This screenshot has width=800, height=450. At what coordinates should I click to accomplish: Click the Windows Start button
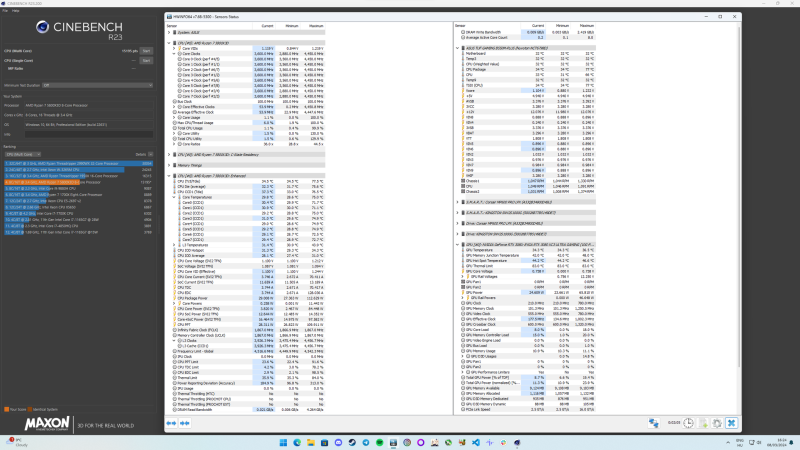[x=283, y=442]
